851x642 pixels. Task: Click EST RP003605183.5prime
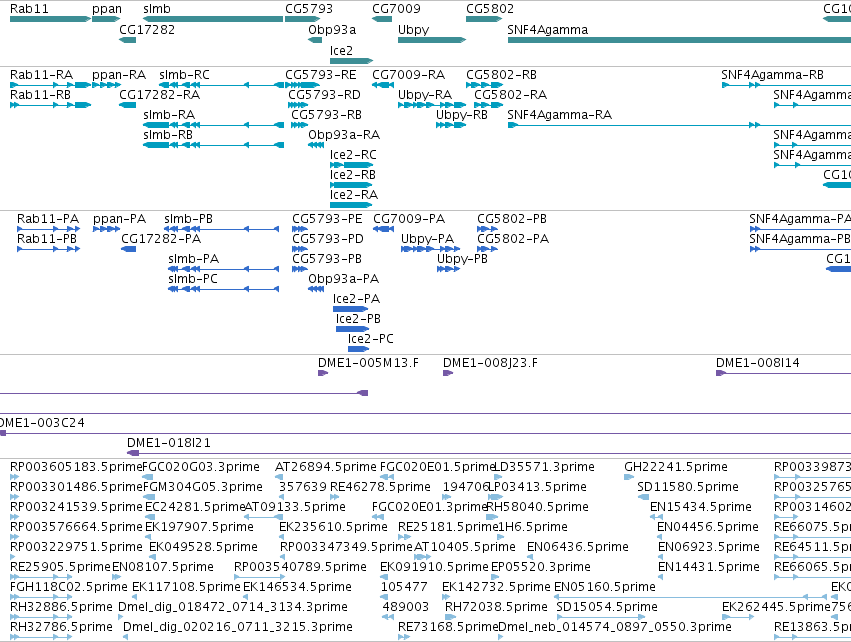(76, 467)
